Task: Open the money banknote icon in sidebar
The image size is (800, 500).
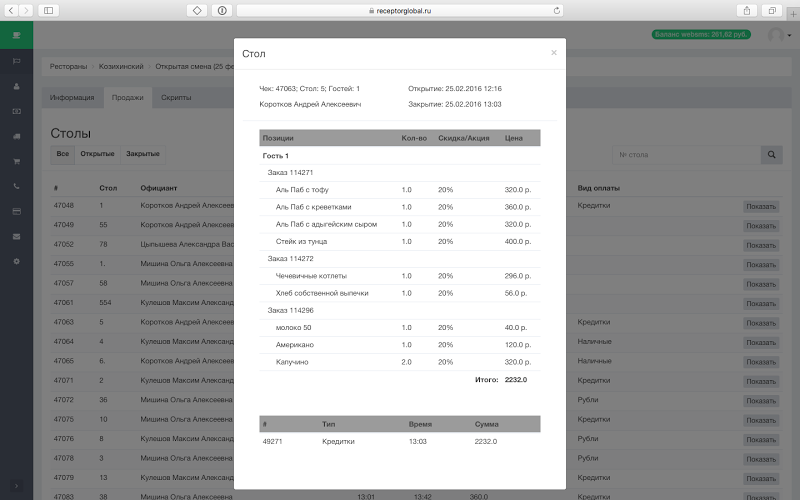Action: click(x=16, y=111)
